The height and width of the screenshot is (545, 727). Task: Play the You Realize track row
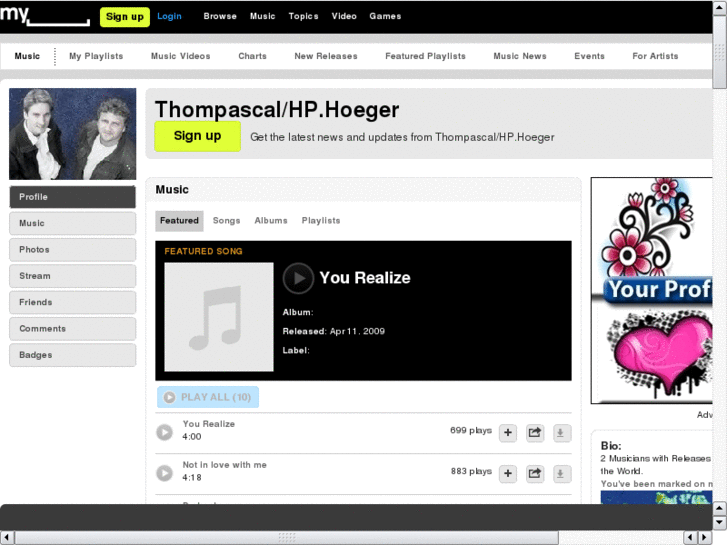(164, 432)
